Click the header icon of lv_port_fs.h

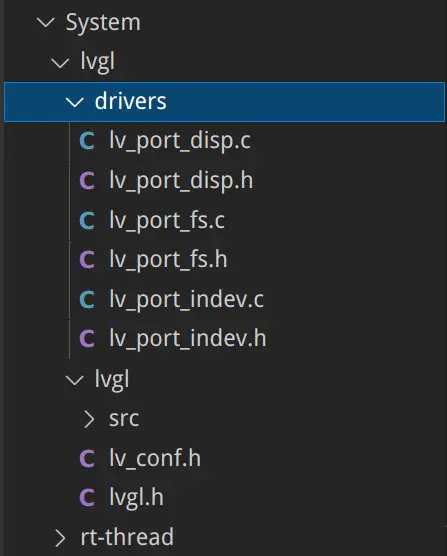(x=87, y=260)
